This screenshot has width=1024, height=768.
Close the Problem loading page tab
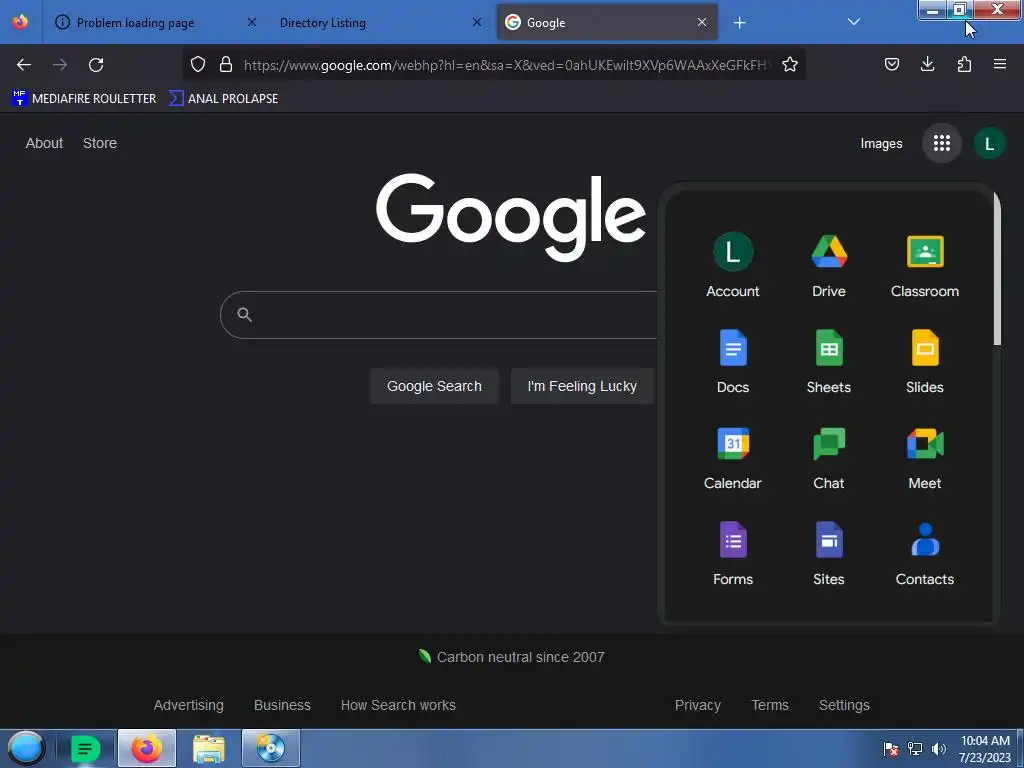(x=251, y=22)
